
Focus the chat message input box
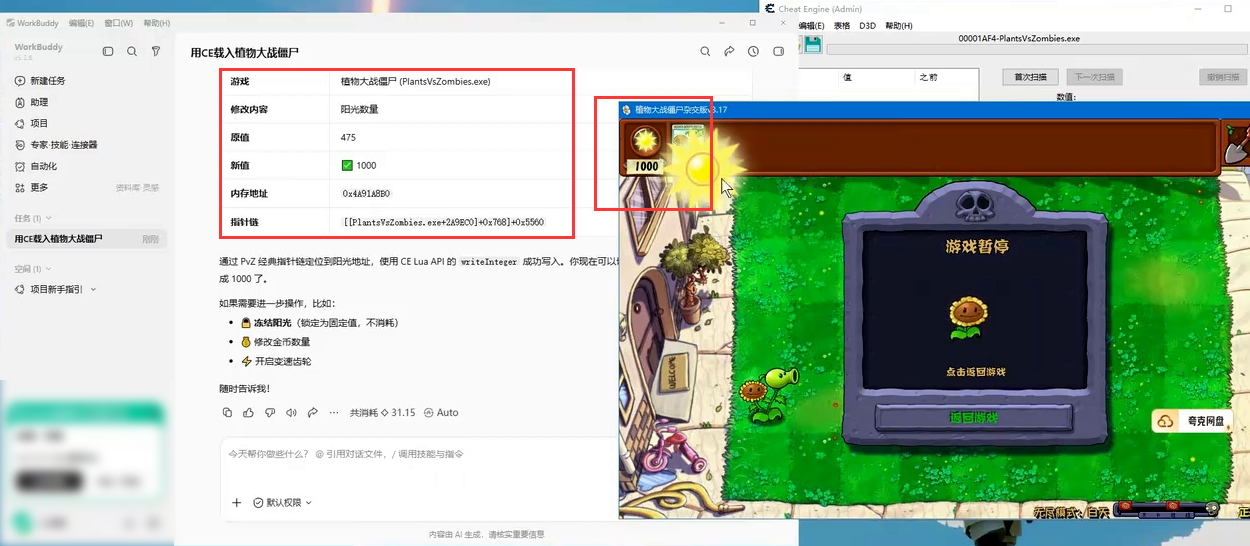point(420,454)
